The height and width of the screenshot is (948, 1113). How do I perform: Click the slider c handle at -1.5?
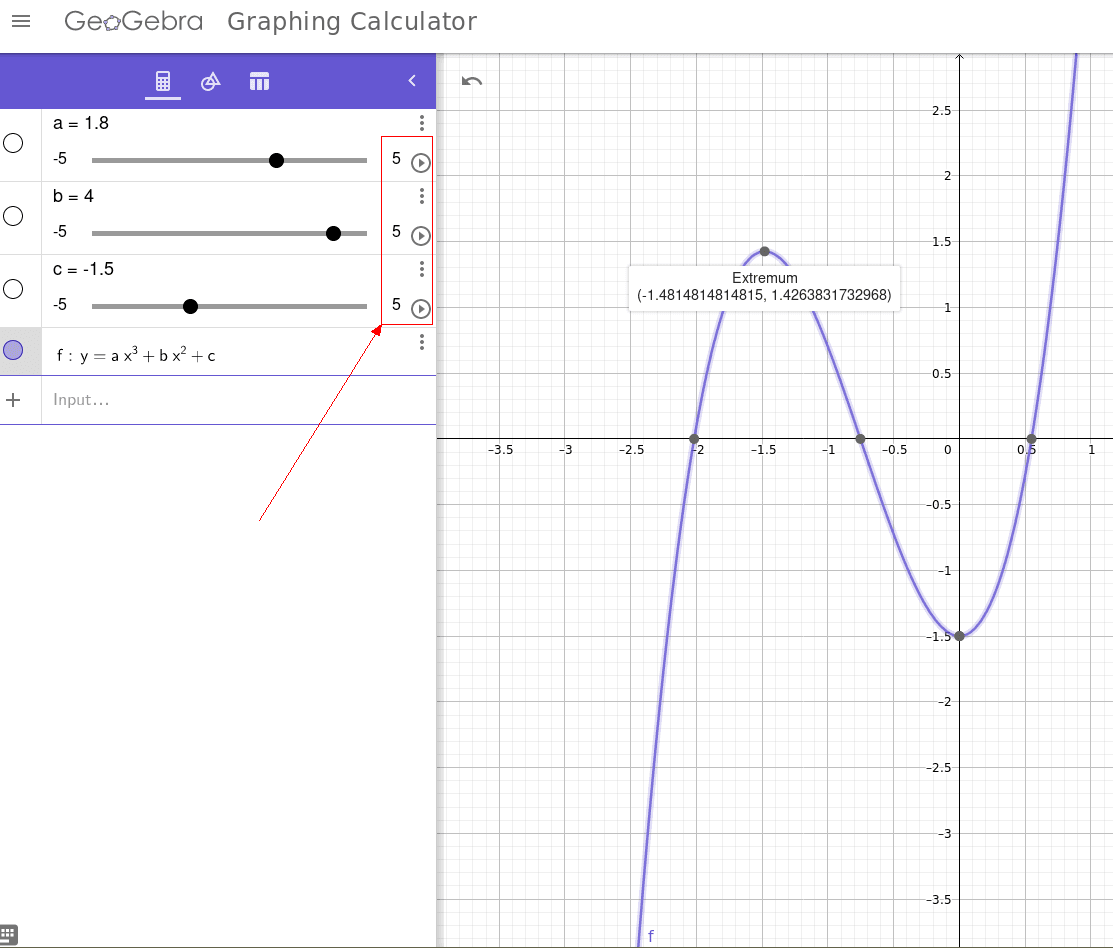point(190,307)
